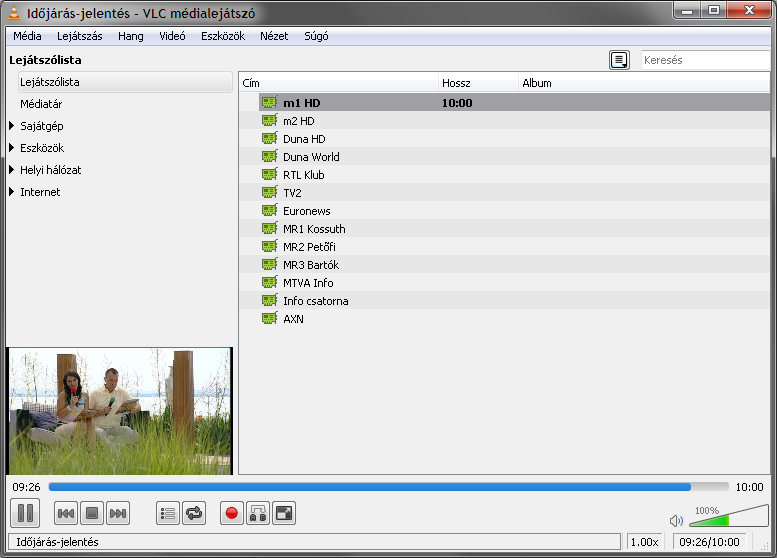Click the video preview thumbnail
This screenshot has width=777, height=558.
click(x=120, y=411)
